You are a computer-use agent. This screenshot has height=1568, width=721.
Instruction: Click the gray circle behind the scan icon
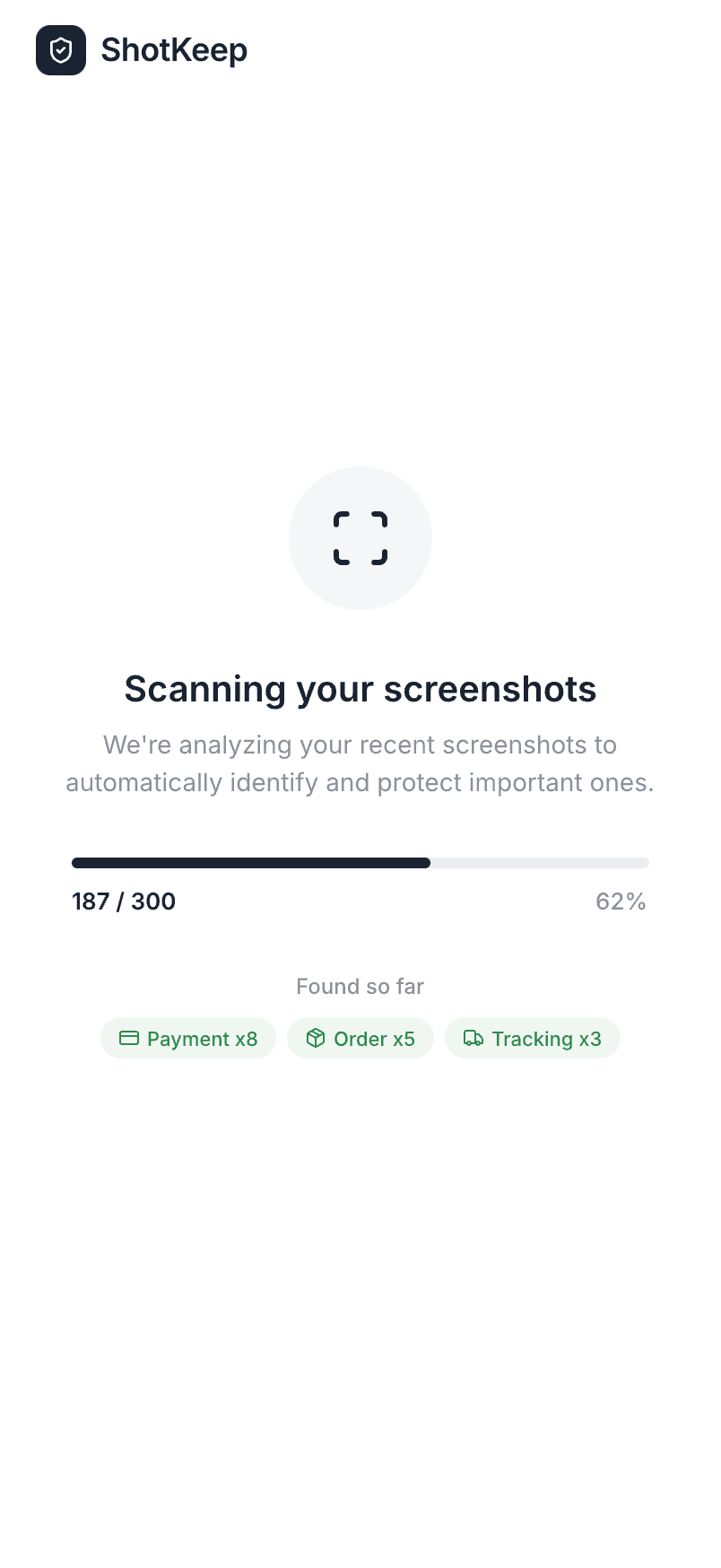click(309, 502)
